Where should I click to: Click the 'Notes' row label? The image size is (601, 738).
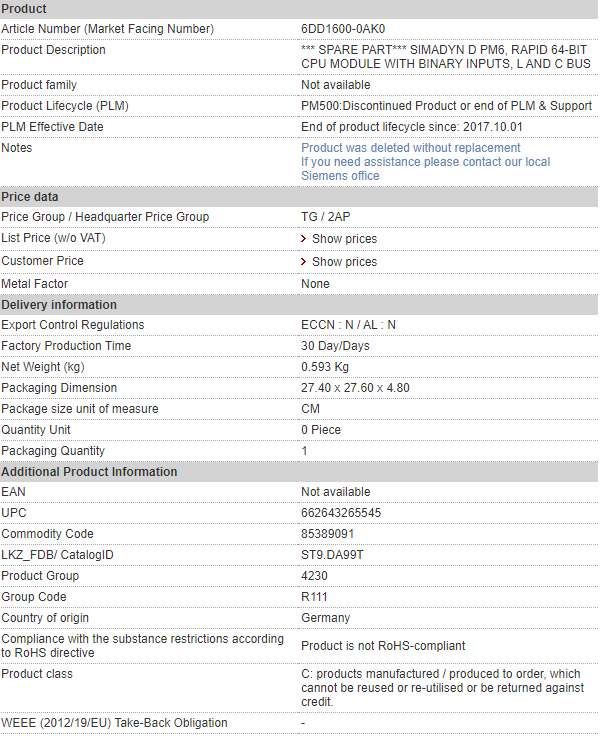coord(16,148)
